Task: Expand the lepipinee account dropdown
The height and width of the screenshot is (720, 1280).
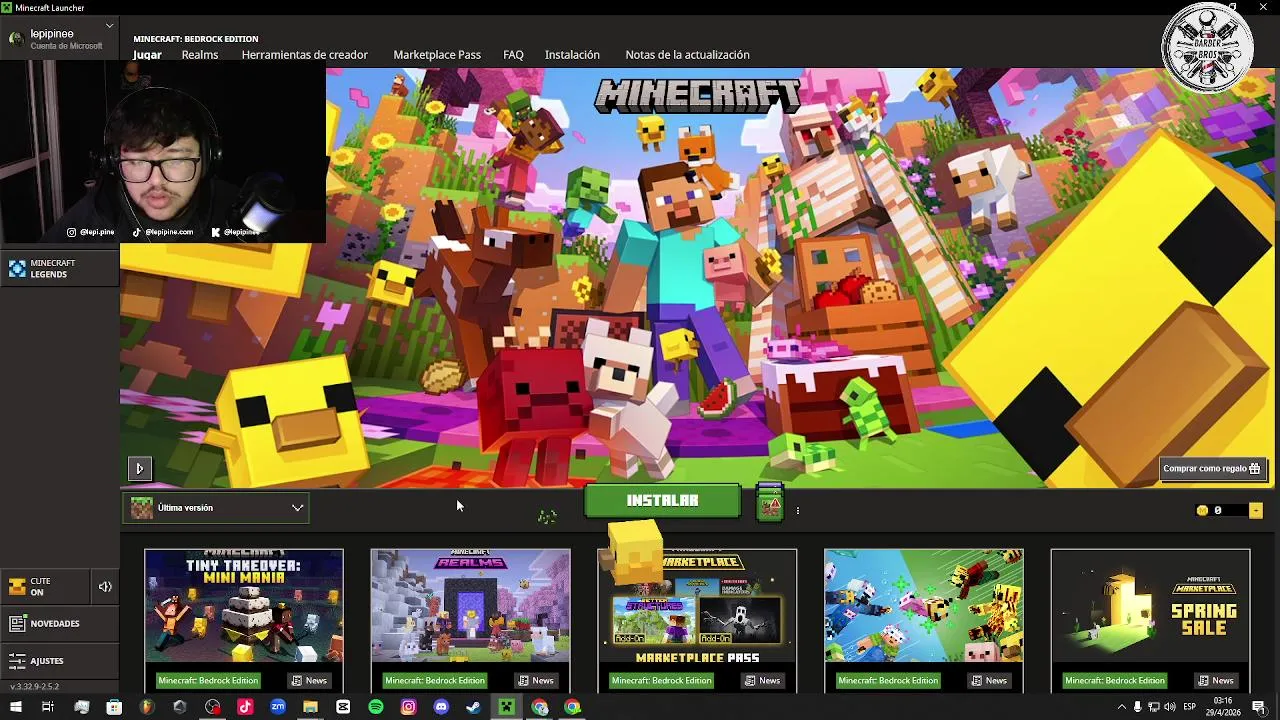Action: [x=60, y=39]
